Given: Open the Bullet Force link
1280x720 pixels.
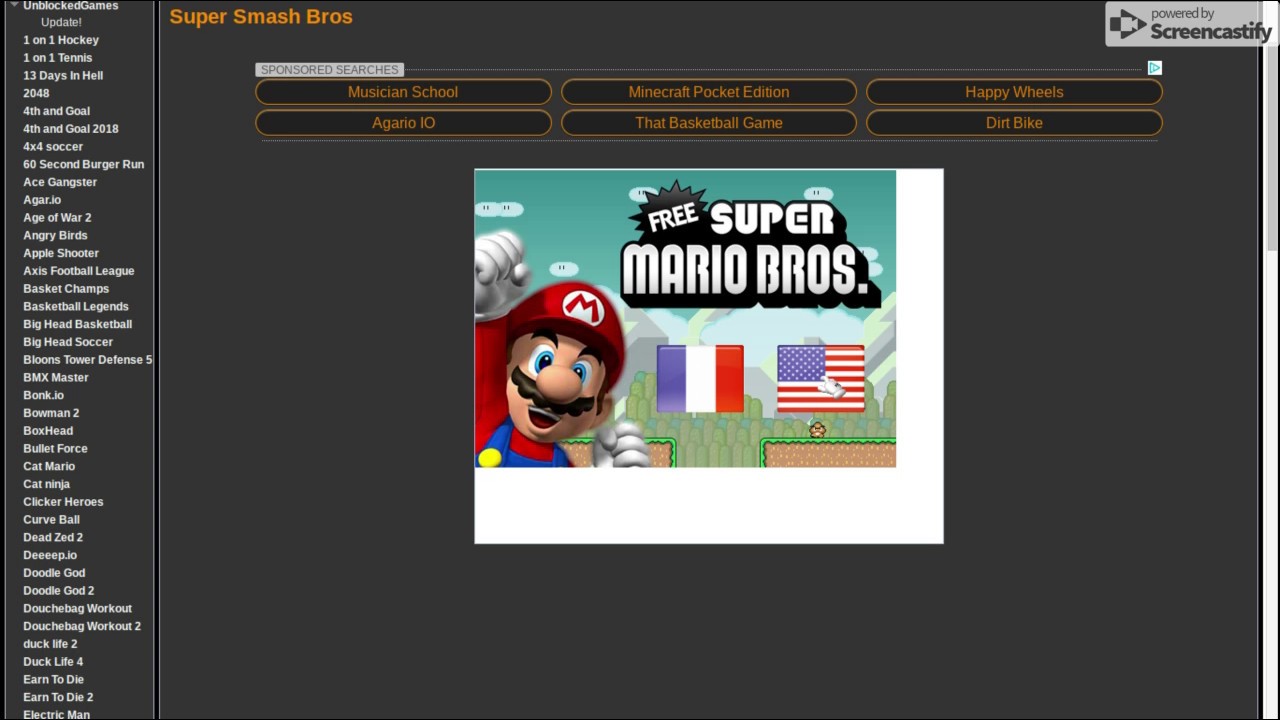Looking at the screenshot, I should coord(55,449).
